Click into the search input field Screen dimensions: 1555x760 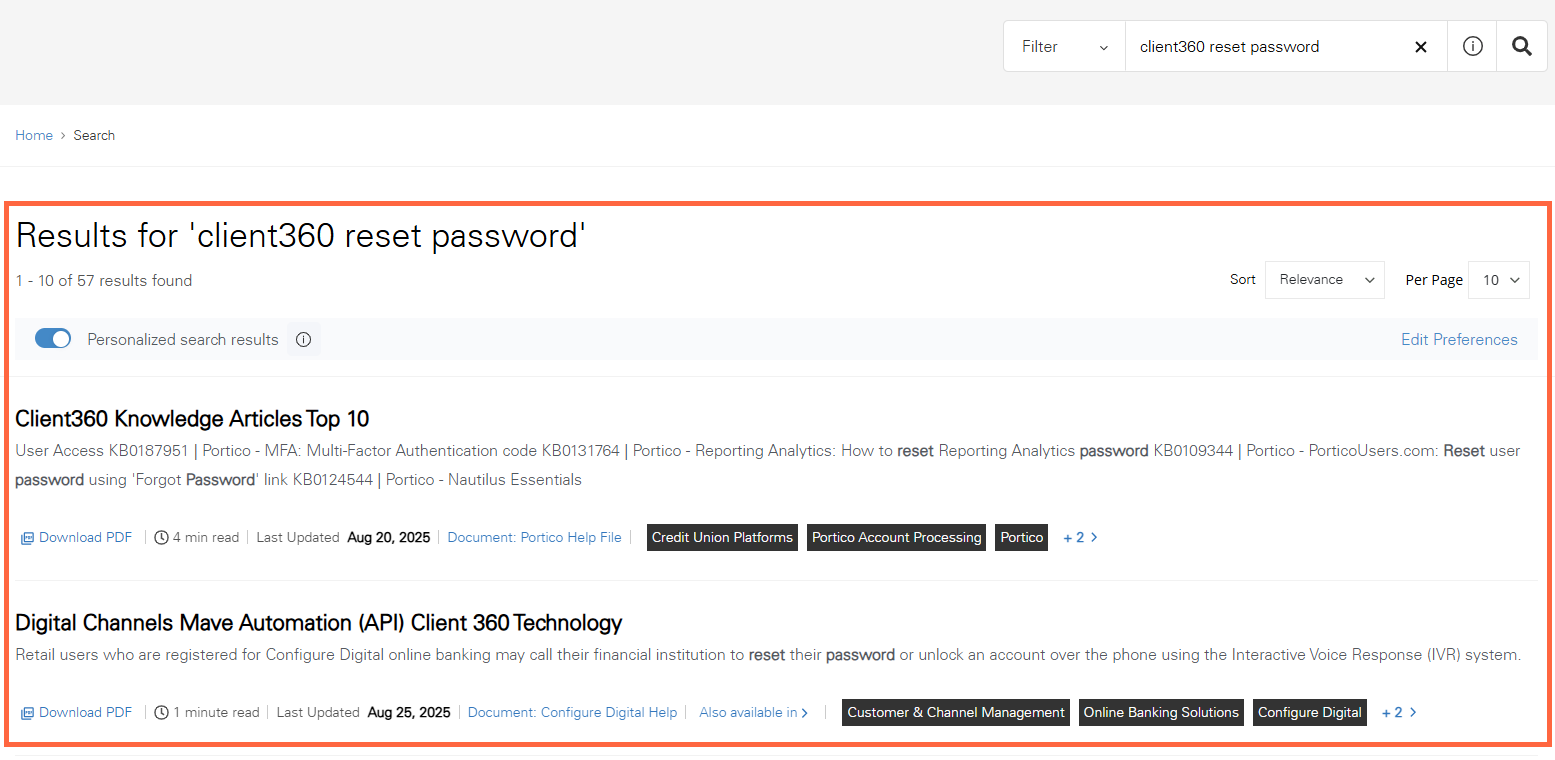tap(1265, 47)
